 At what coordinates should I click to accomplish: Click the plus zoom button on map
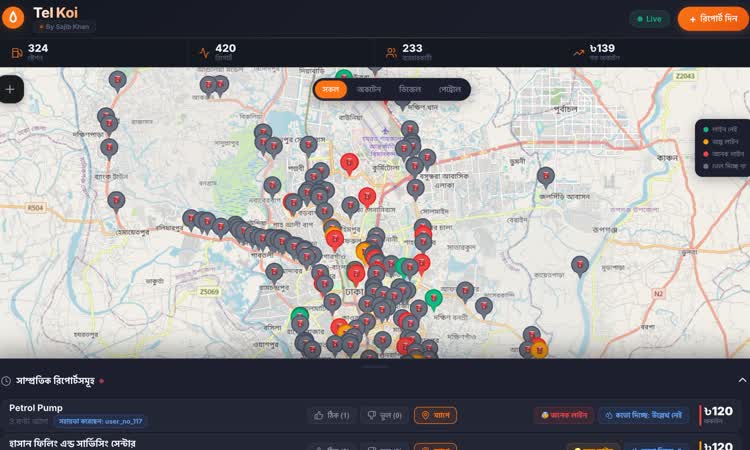pyautogui.click(x=11, y=89)
